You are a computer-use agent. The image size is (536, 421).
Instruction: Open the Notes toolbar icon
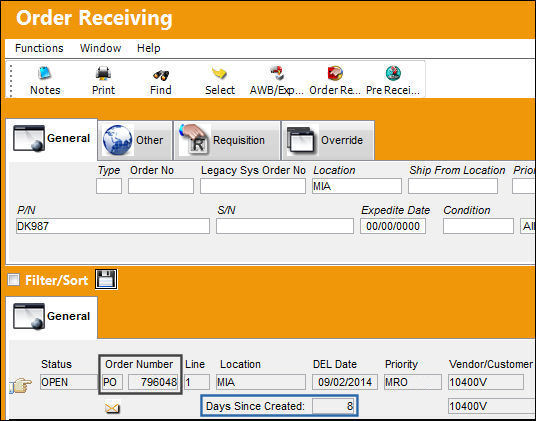tap(45, 73)
